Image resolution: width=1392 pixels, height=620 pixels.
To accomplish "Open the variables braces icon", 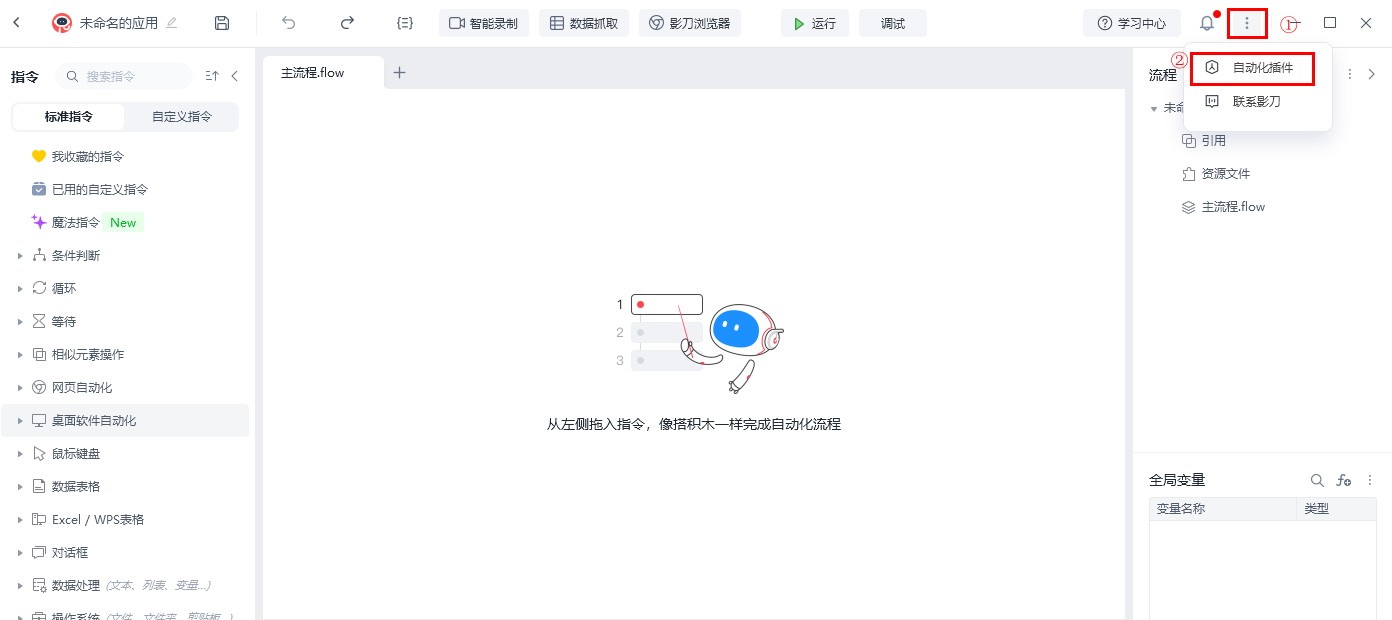I will tap(405, 23).
